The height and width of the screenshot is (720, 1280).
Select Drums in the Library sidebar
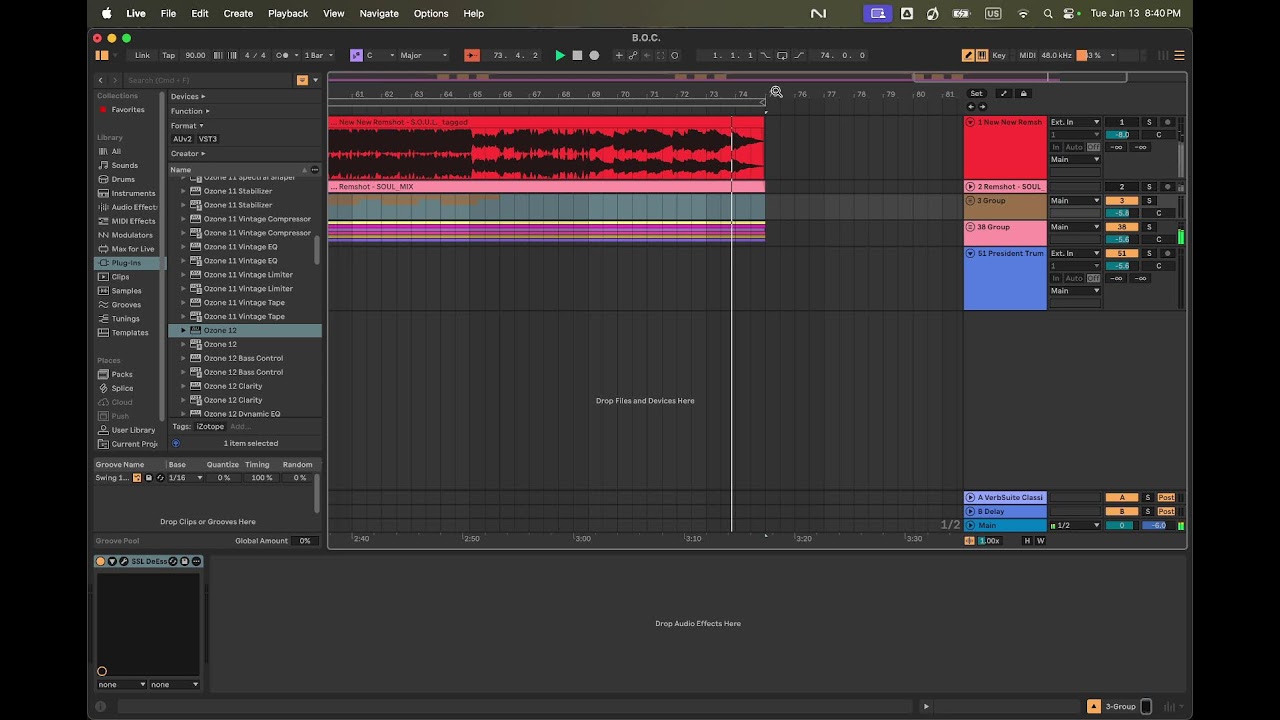coord(123,180)
